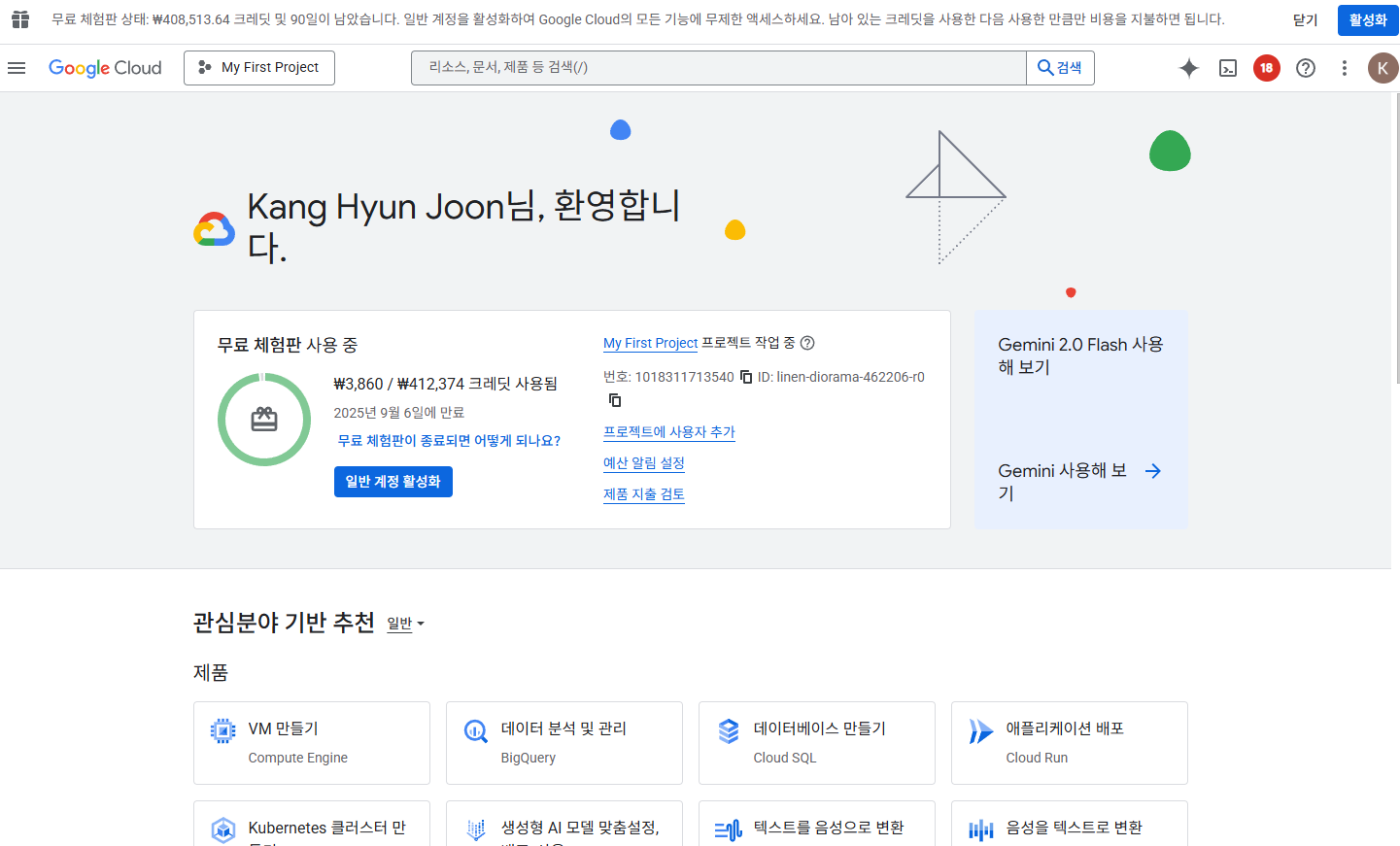
Task: Open 예산 알림 설정 link
Action: click(x=644, y=463)
